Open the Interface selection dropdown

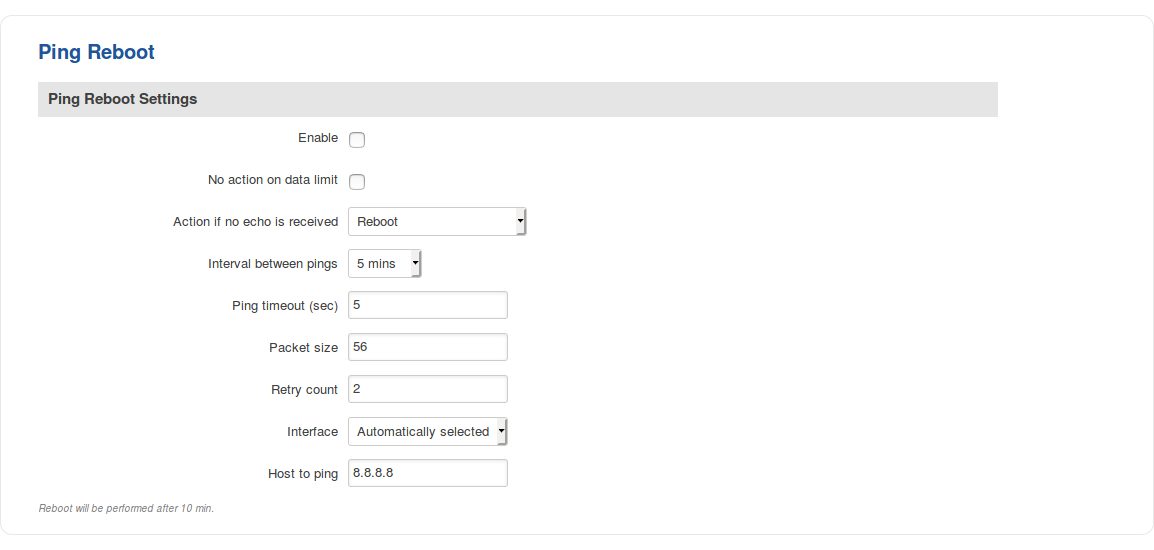coord(428,432)
